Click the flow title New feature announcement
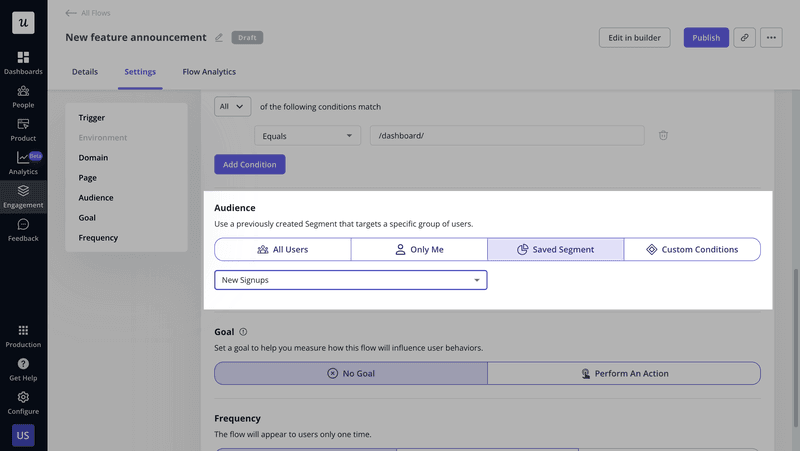The height and width of the screenshot is (451, 800). tap(136, 37)
